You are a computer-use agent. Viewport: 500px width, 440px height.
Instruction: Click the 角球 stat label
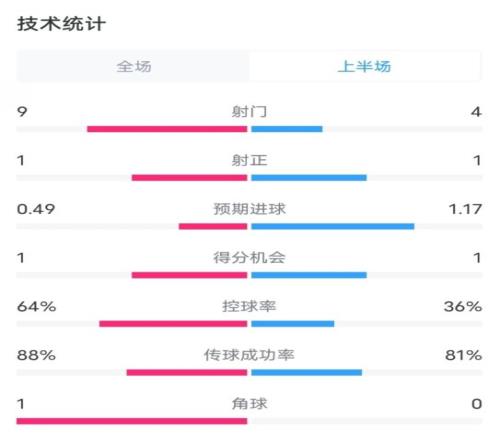(249, 404)
